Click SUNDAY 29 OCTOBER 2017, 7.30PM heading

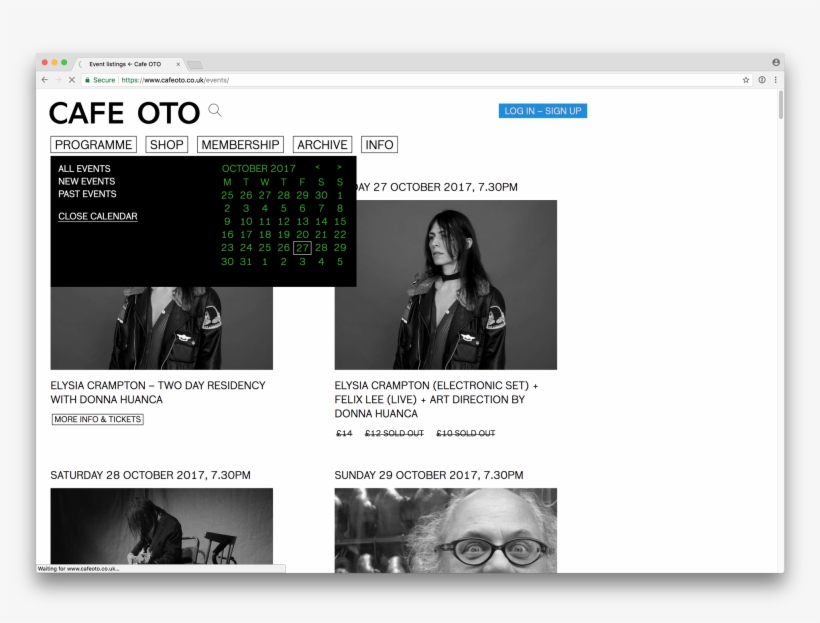pos(429,475)
